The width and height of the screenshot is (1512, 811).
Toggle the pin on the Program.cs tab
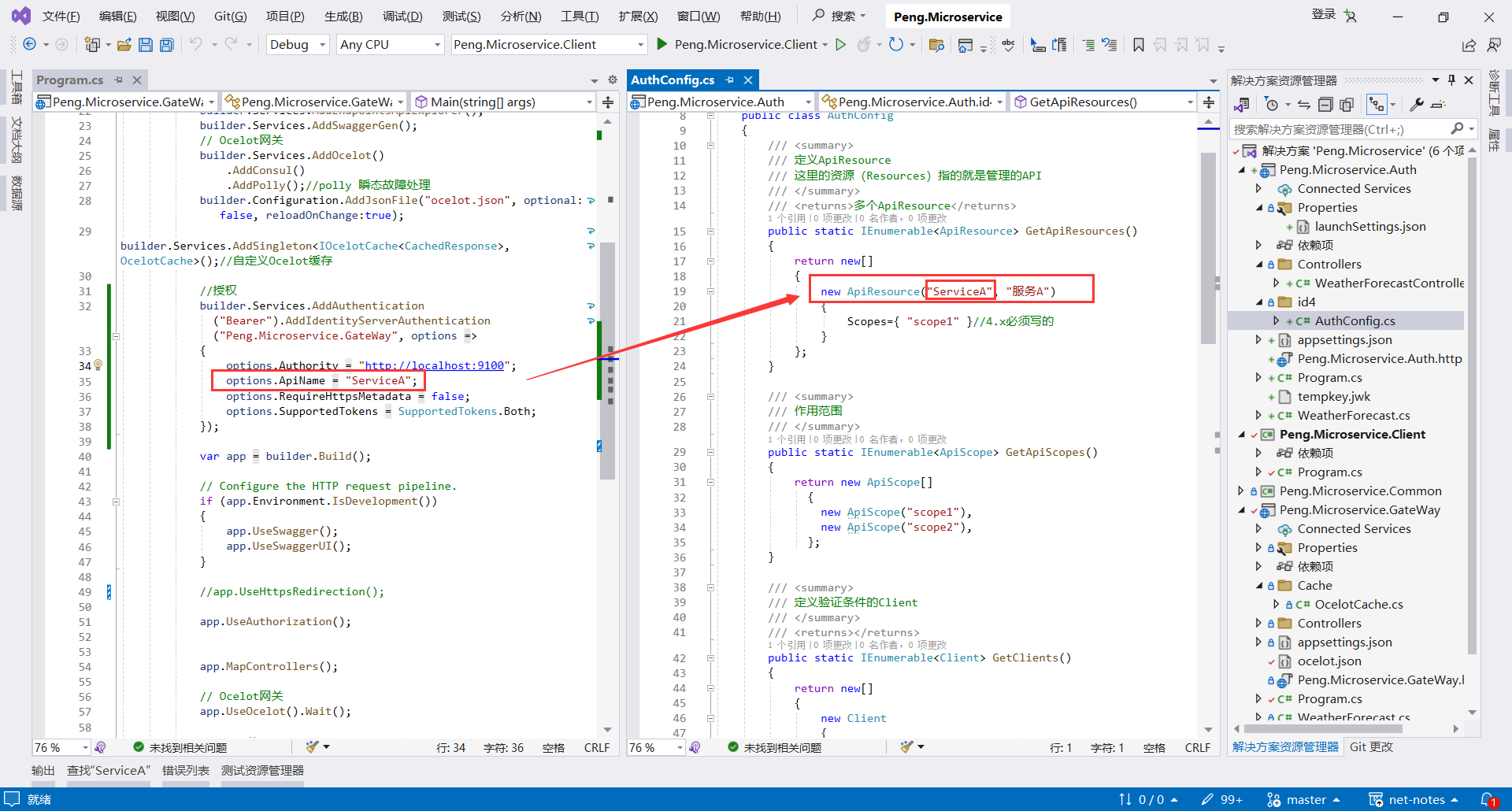pos(118,80)
